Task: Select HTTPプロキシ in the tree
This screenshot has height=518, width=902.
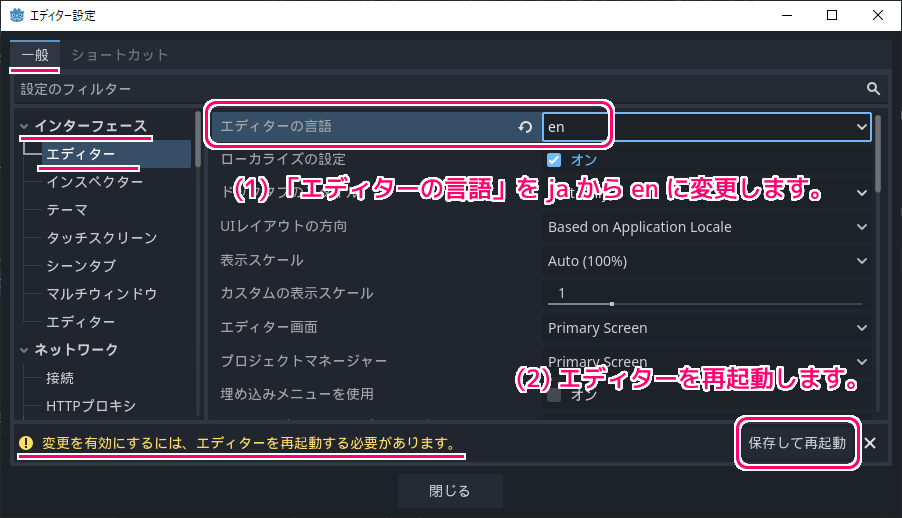Action: pyautogui.click(x=91, y=406)
